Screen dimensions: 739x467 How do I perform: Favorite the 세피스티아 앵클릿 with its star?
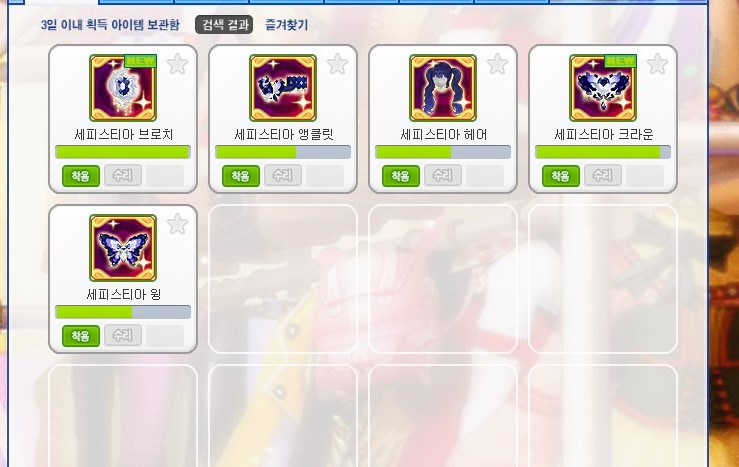[337, 64]
